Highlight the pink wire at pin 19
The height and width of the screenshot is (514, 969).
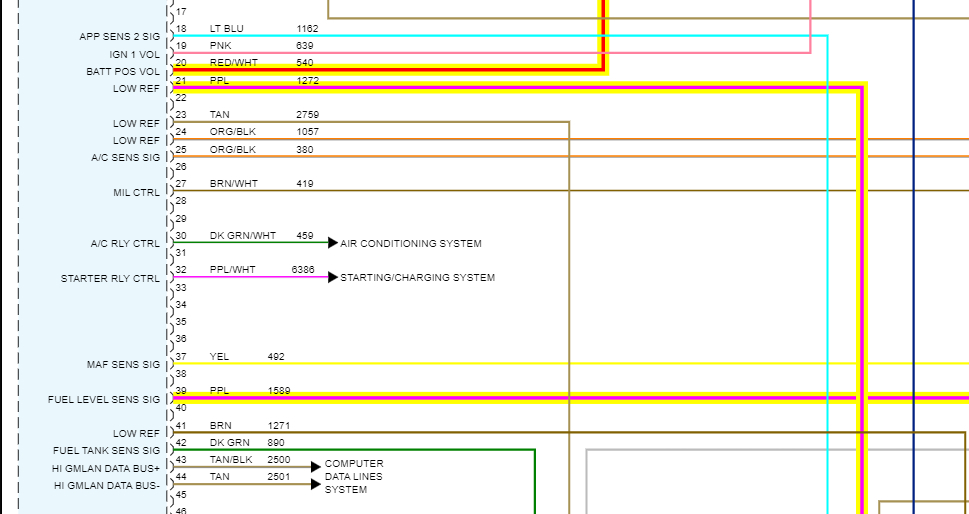pyautogui.click(x=491, y=53)
